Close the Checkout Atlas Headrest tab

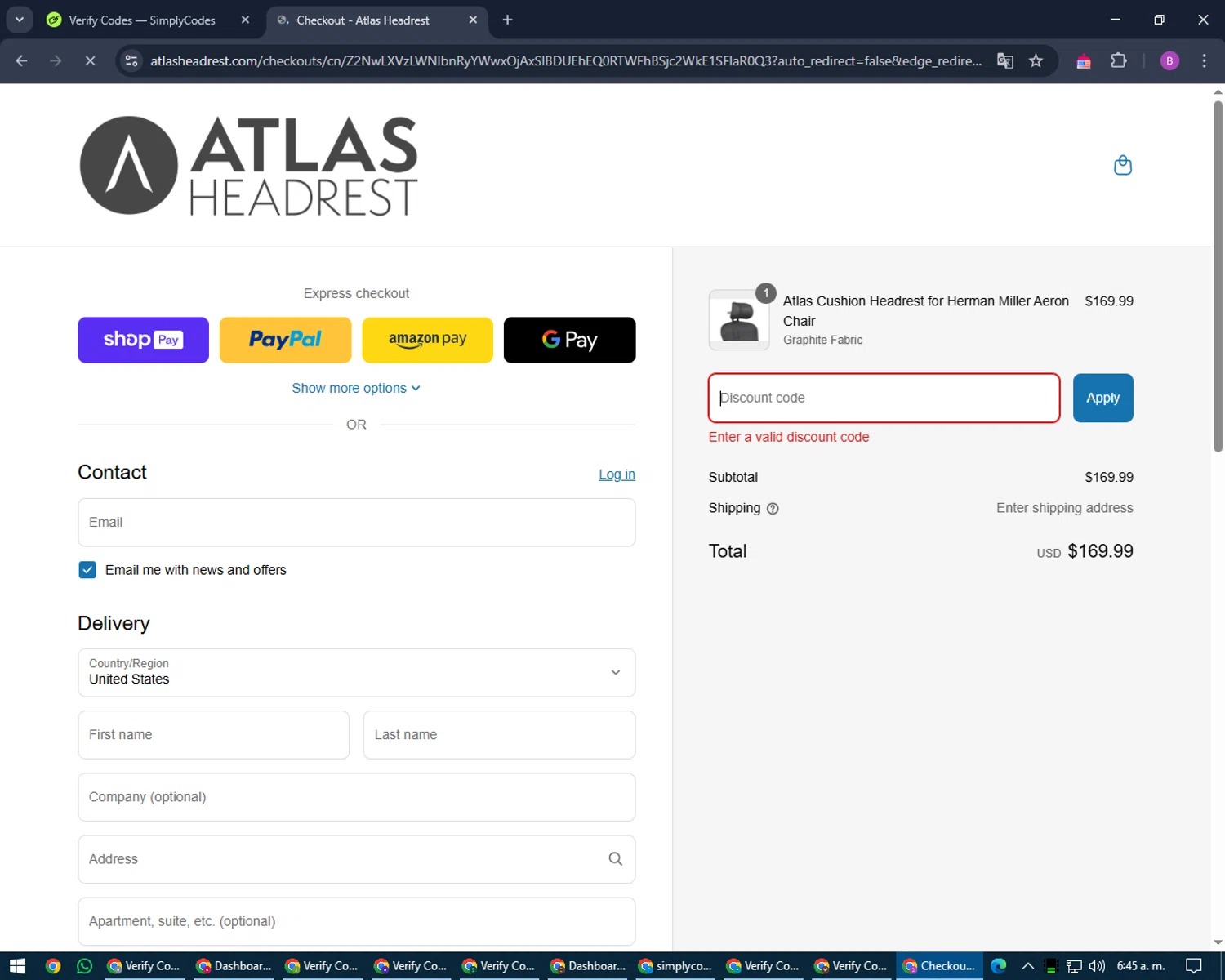[x=473, y=20]
